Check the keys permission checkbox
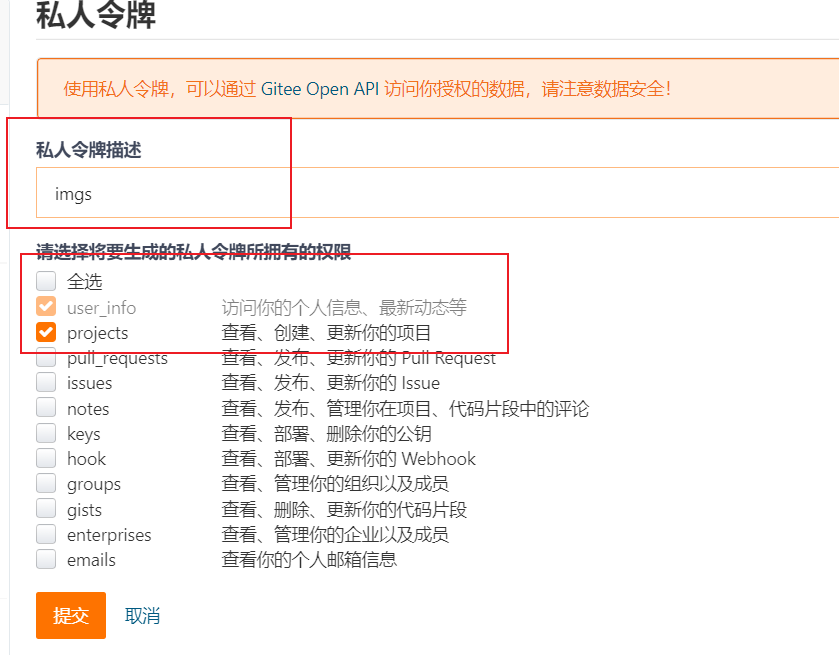The image size is (839, 655). click(x=46, y=433)
